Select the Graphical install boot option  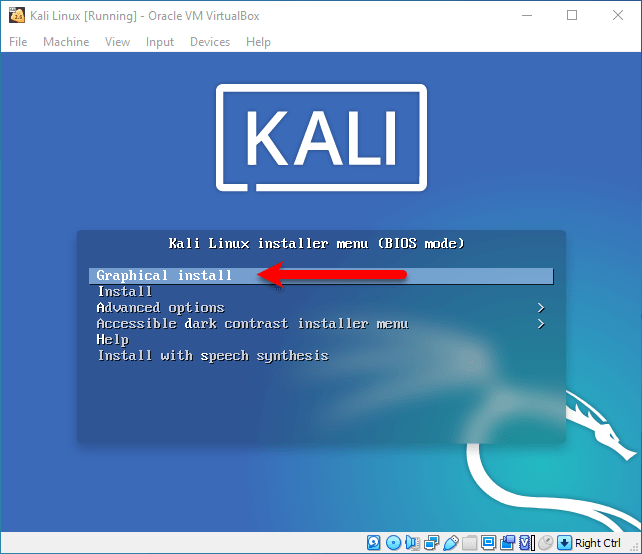321,276
